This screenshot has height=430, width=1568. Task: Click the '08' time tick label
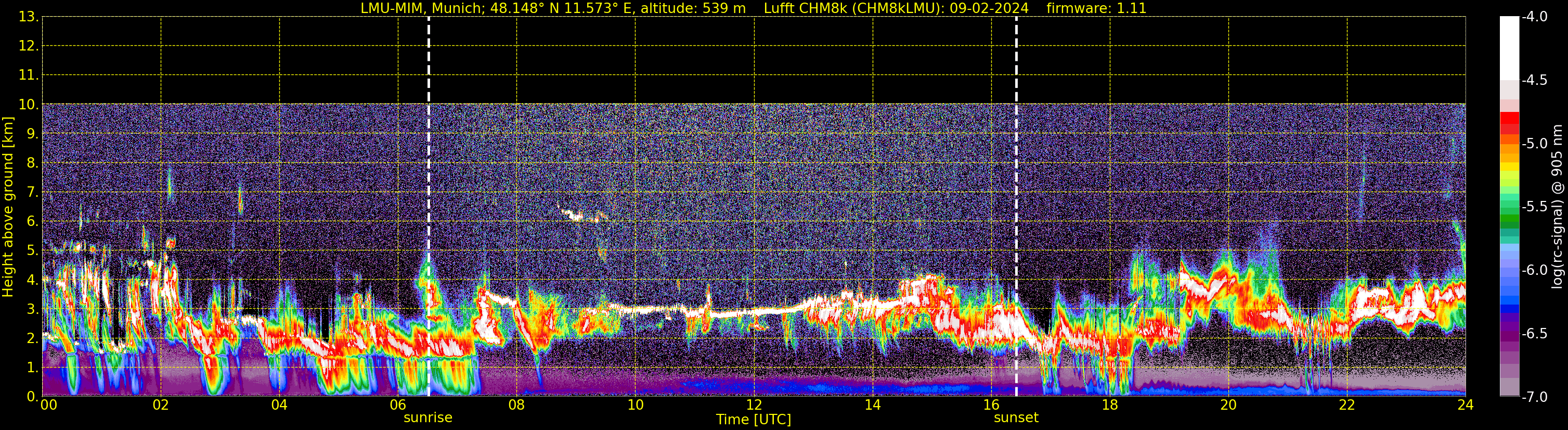(517, 405)
